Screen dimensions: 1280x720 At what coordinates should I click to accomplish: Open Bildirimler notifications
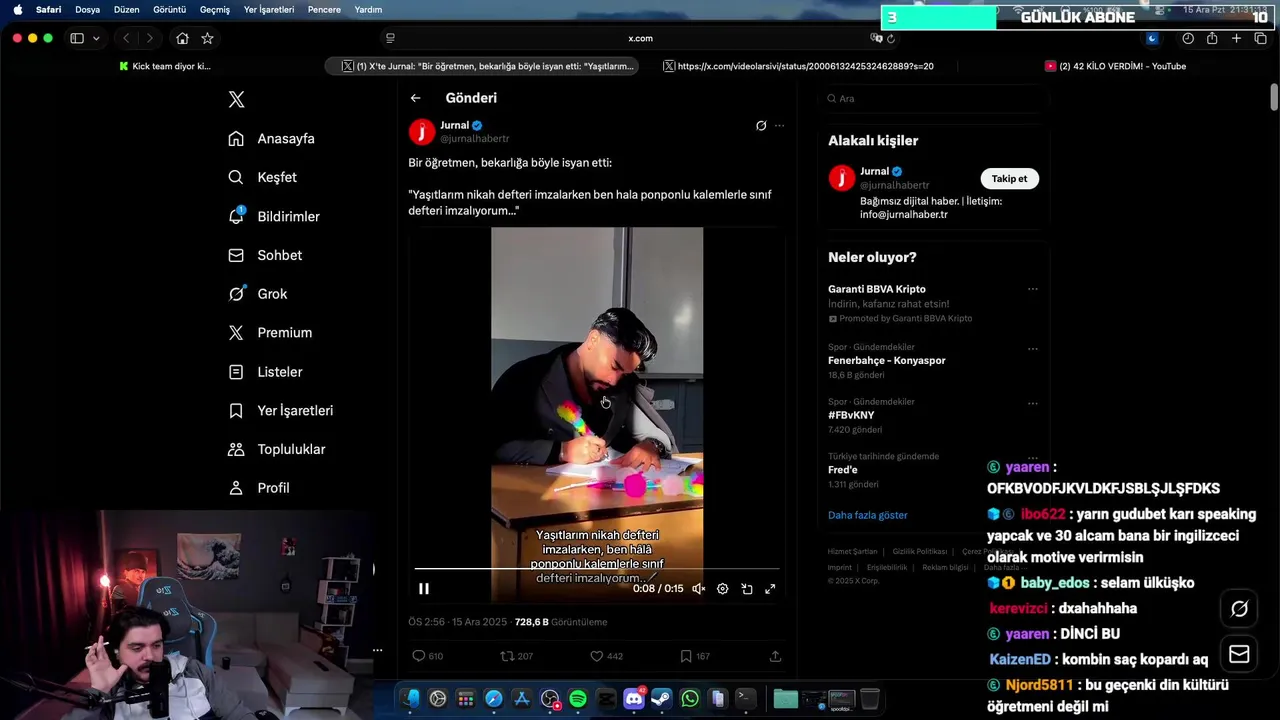pos(273,216)
